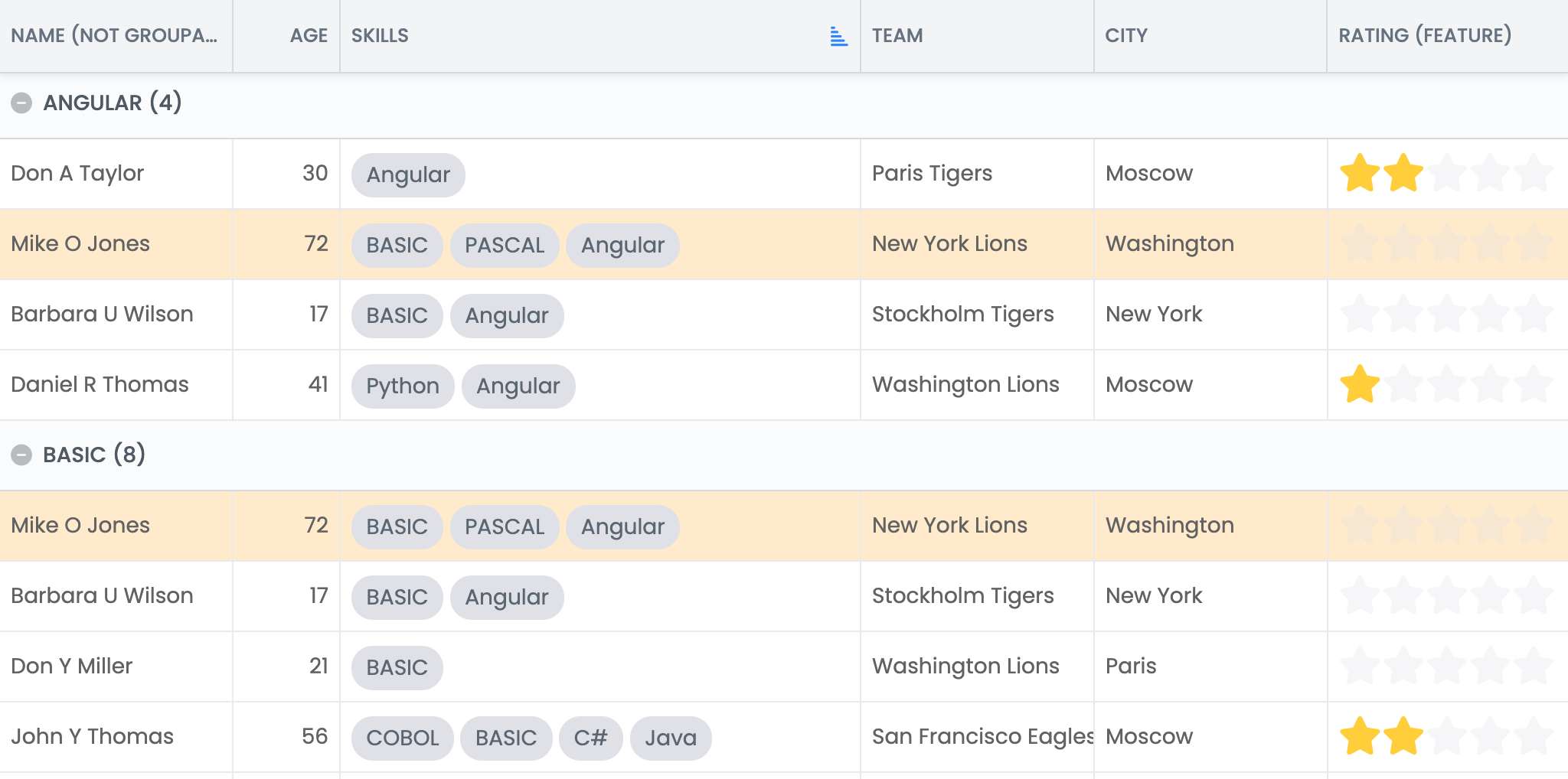This screenshot has height=779, width=1568.
Task: Give Don Y Miller one star
Action: pos(1361,666)
